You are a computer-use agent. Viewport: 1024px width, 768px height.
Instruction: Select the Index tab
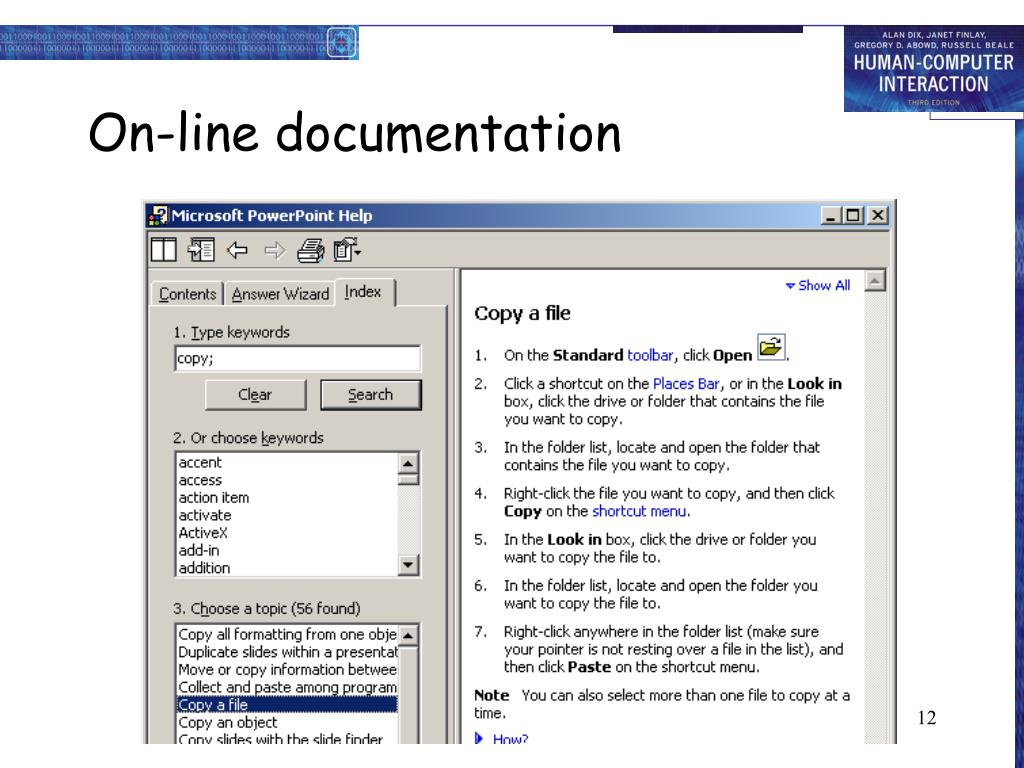tap(363, 291)
